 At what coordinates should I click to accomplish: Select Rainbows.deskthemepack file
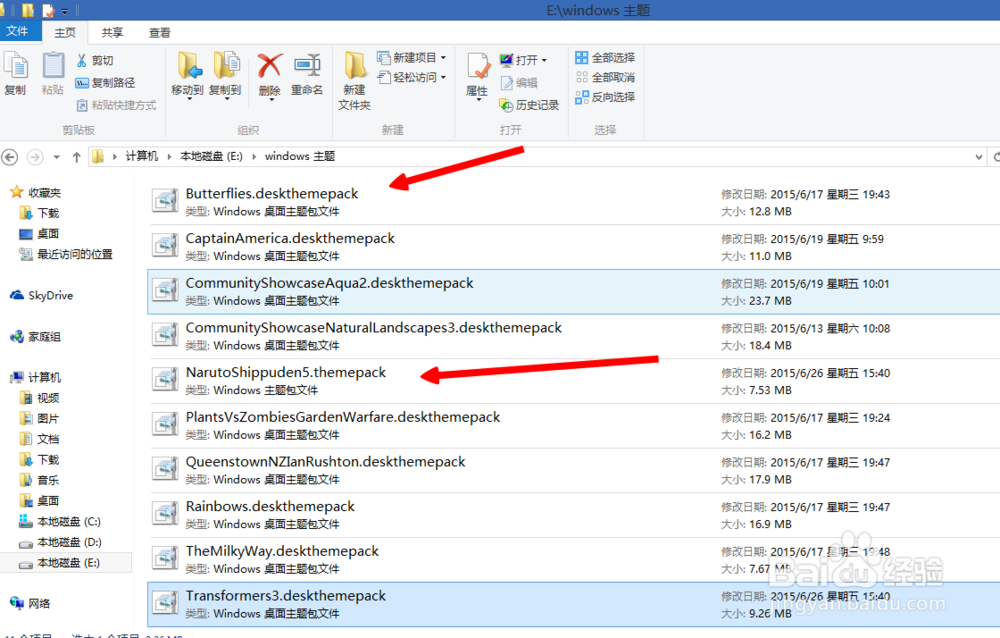coord(573,515)
